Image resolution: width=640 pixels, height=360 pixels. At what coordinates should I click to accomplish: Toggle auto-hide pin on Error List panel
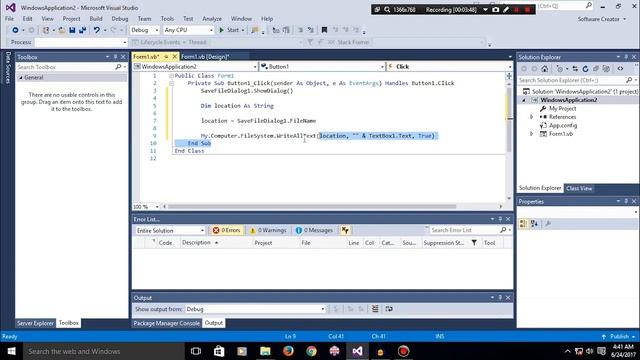(x=500, y=219)
